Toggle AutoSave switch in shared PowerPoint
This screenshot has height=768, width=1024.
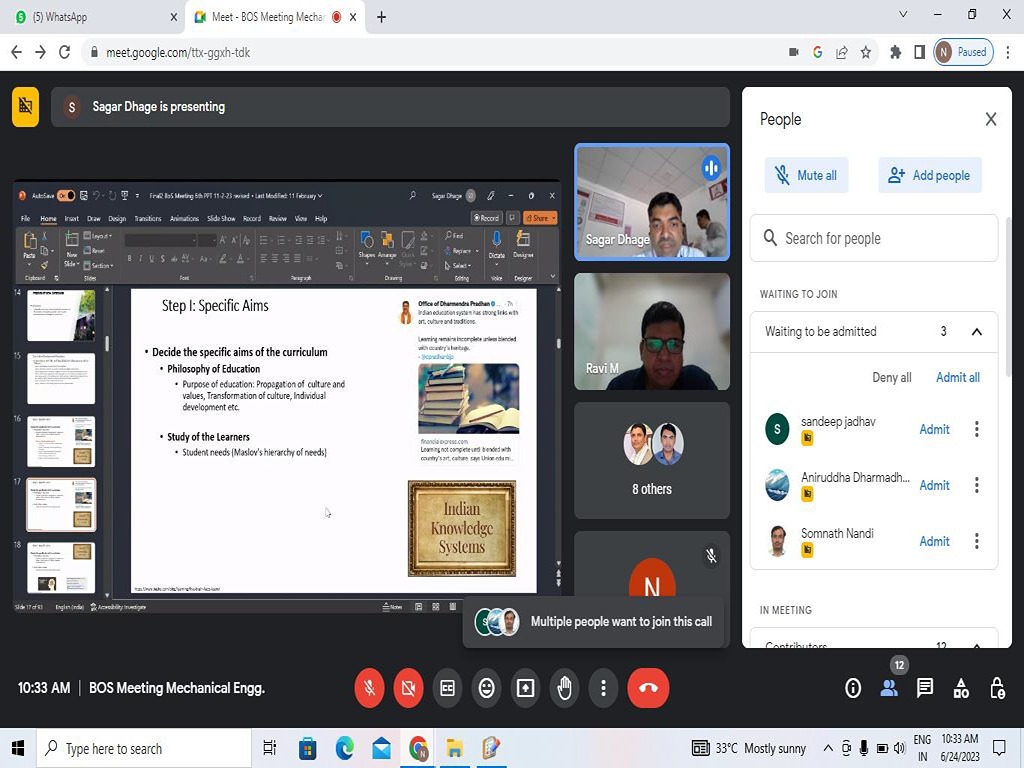(66, 195)
